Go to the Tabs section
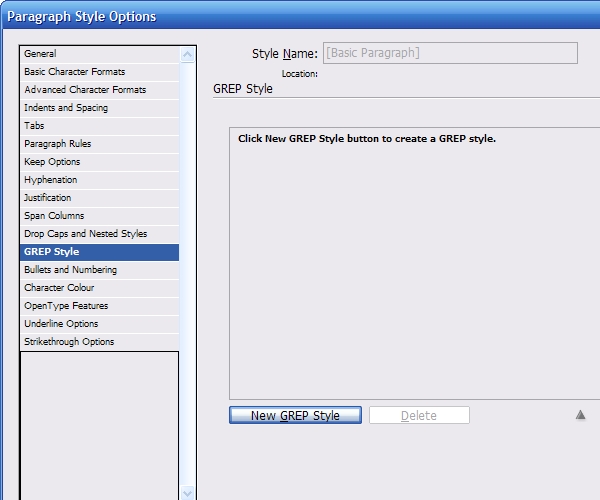This screenshot has width=600, height=500. pos(99,126)
